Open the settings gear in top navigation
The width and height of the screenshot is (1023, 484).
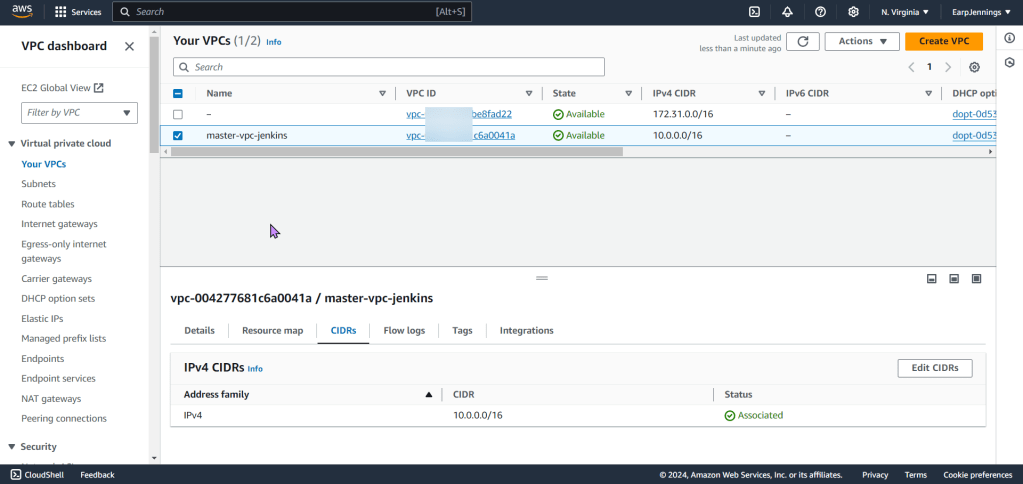point(853,12)
